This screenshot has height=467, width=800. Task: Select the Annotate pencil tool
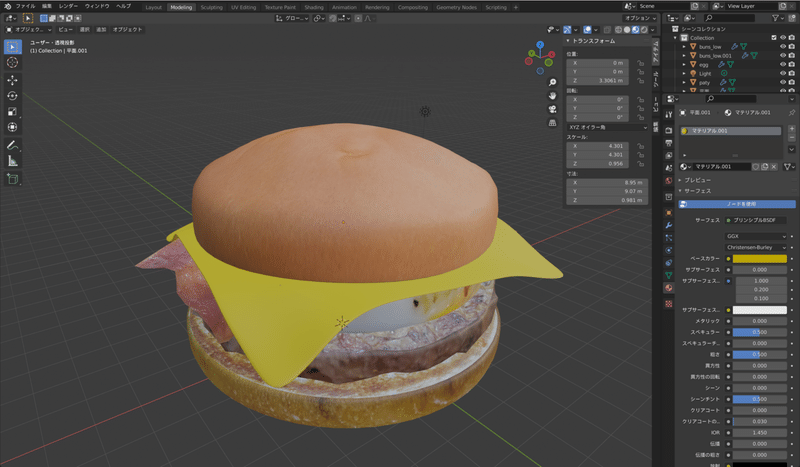coord(13,145)
